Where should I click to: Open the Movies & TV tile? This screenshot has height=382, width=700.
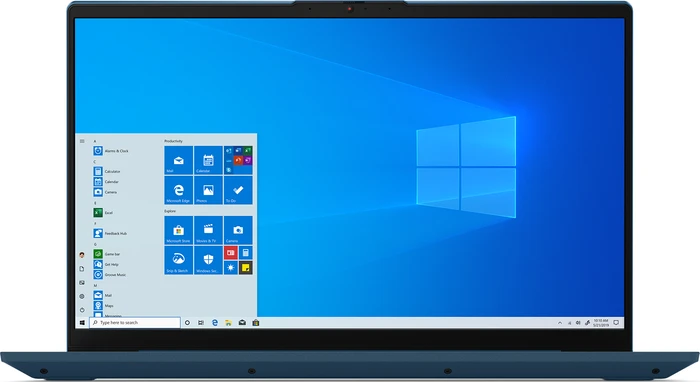point(208,230)
